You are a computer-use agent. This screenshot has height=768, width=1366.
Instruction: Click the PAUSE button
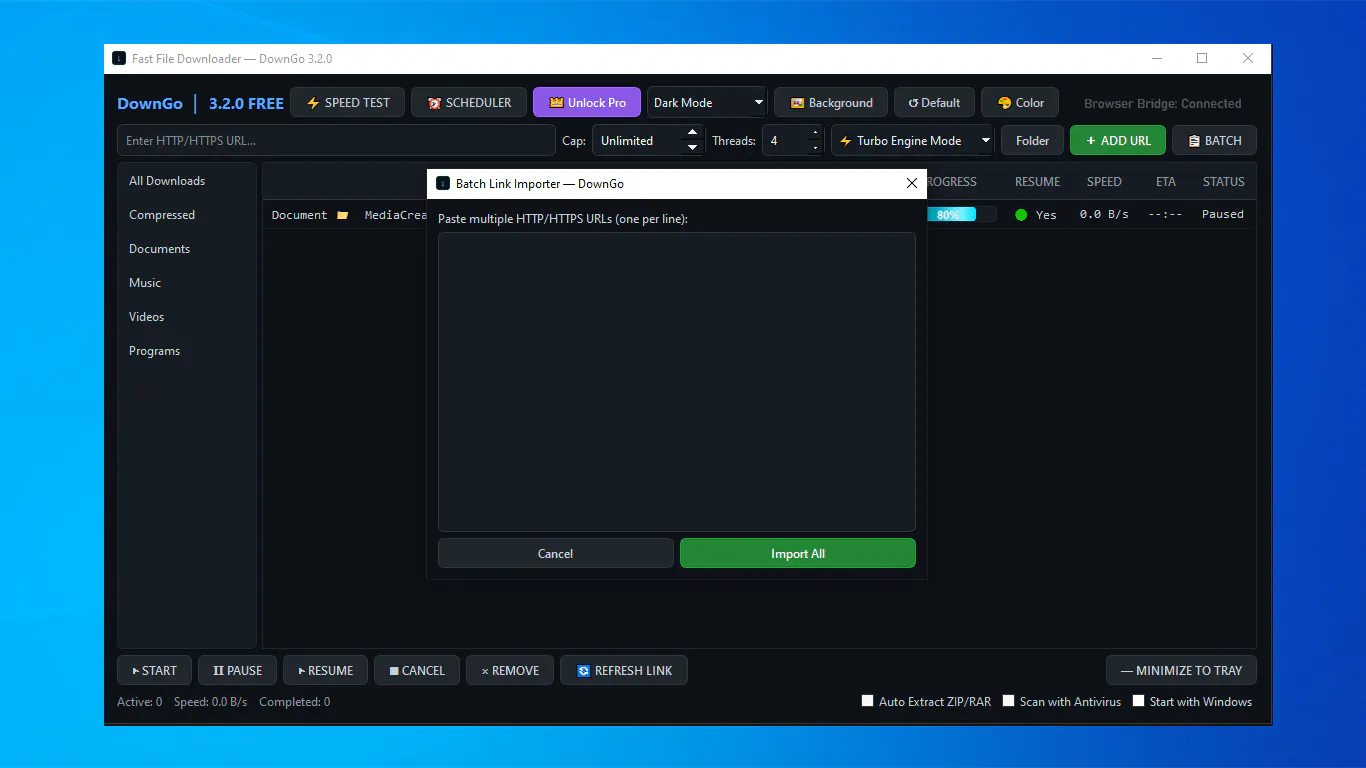(238, 671)
